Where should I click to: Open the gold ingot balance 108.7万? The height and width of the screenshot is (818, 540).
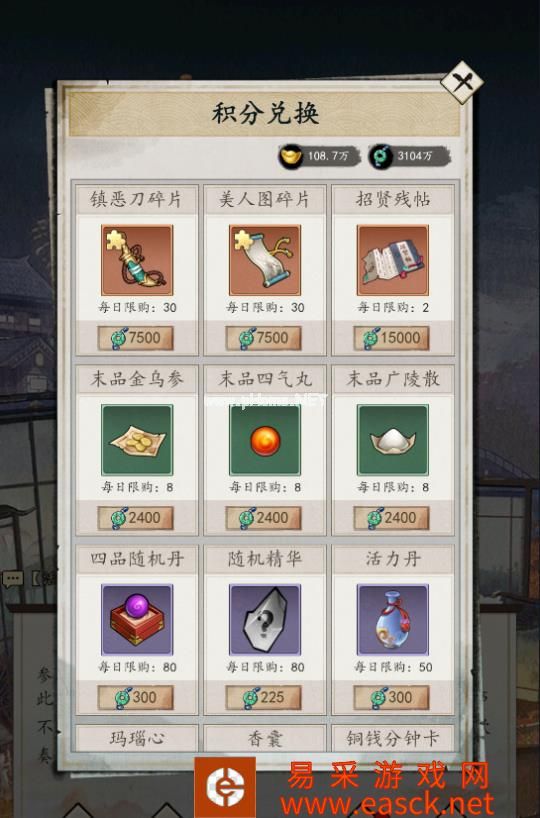click(319, 156)
